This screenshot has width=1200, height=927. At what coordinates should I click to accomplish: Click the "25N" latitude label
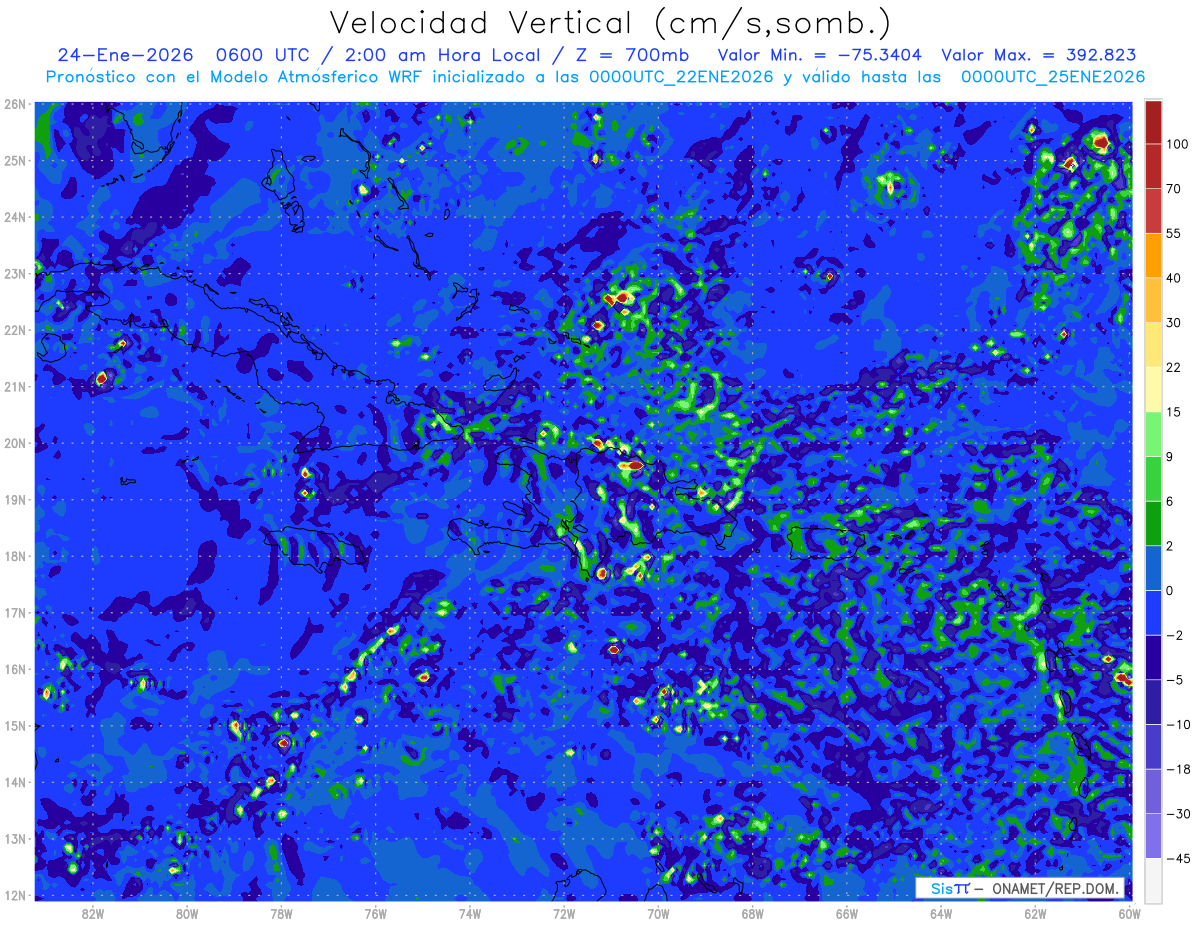tap(15, 160)
